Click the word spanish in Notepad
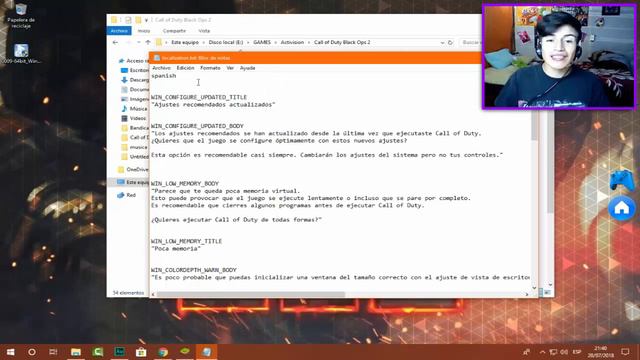Viewport: 640px width, 360px height. point(164,76)
